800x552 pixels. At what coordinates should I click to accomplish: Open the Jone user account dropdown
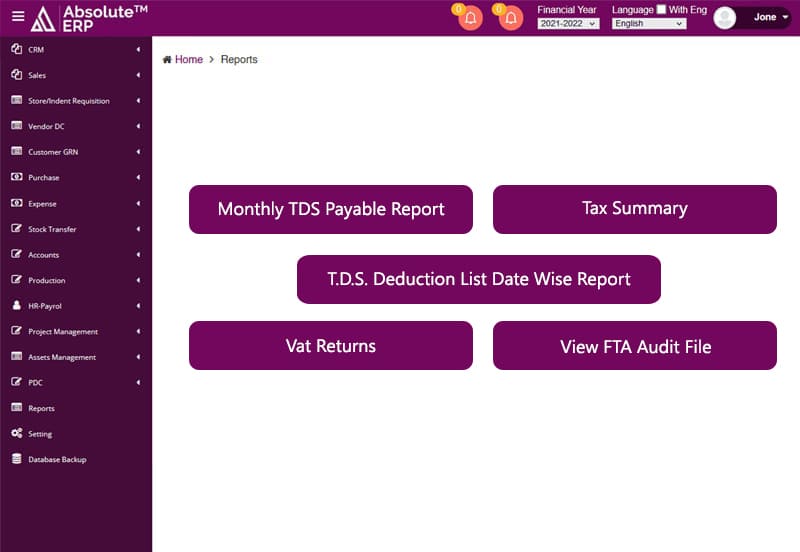coord(770,17)
